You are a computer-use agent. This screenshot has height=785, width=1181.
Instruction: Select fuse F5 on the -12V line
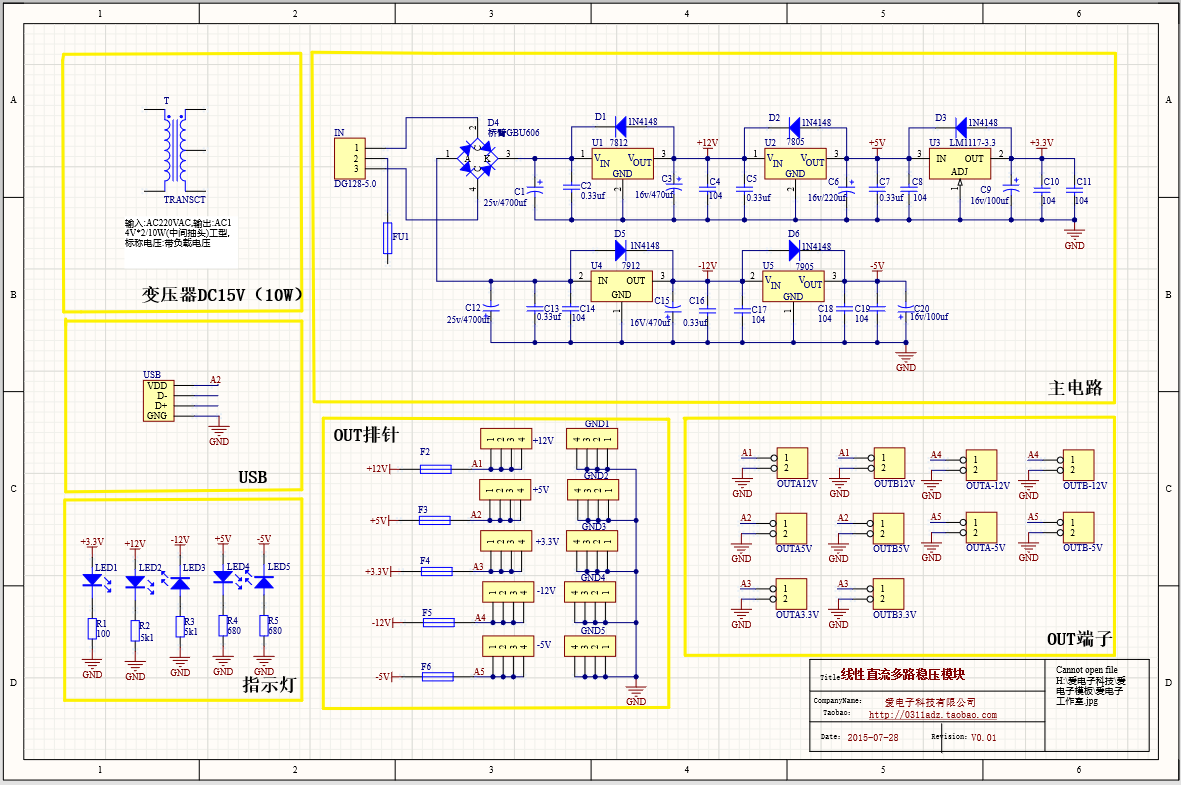pos(438,622)
